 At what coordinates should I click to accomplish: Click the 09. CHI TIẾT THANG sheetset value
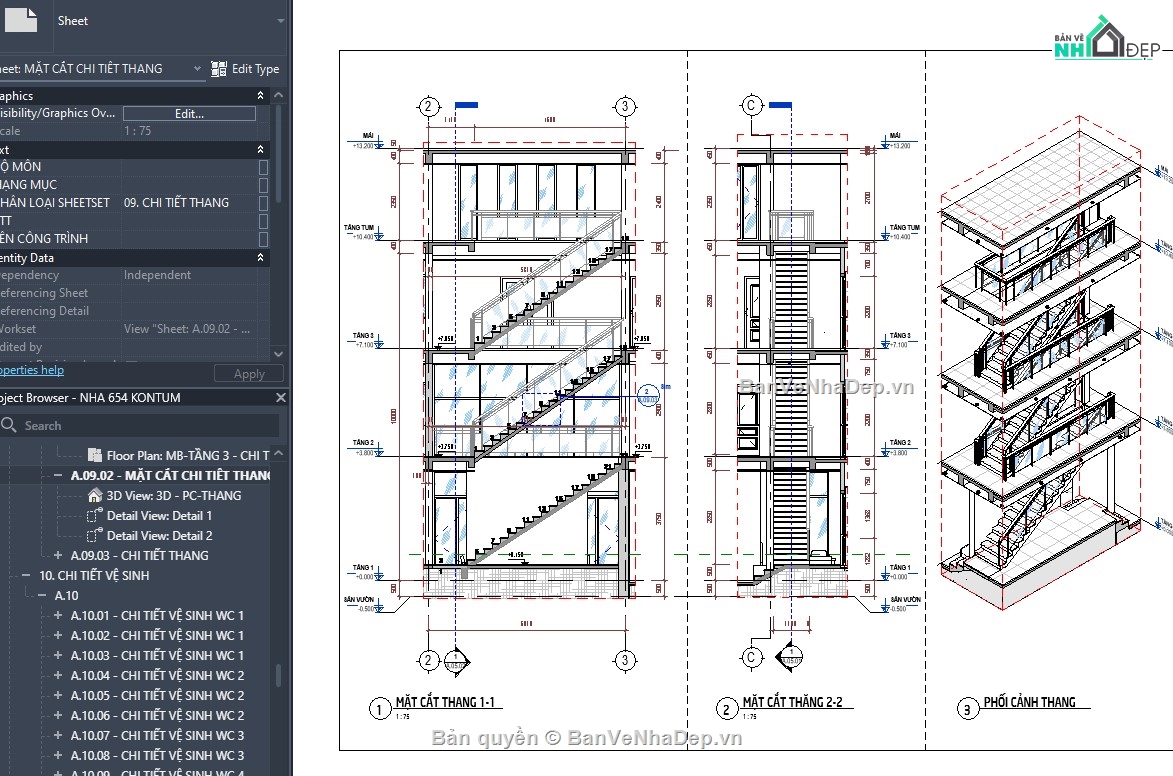tap(177, 203)
